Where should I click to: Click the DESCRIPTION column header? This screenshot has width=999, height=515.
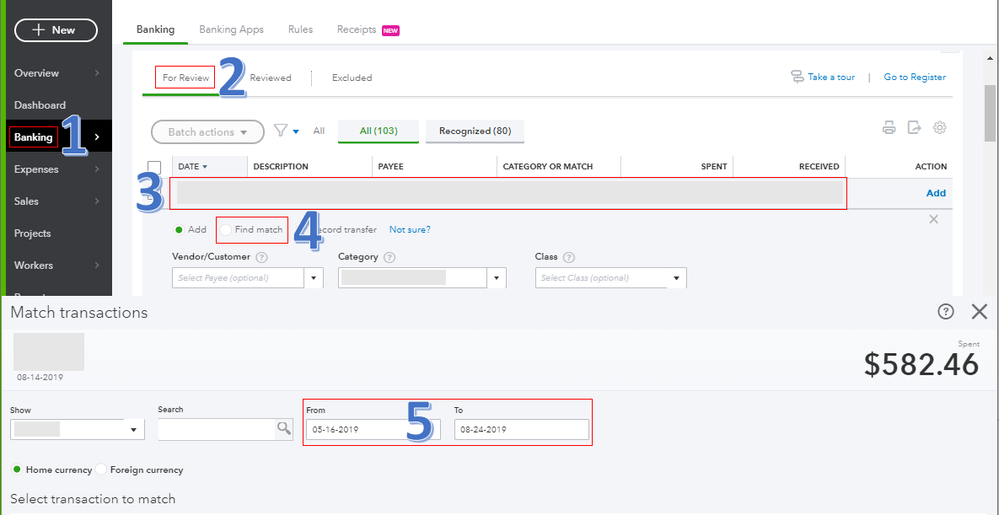point(280,166)
